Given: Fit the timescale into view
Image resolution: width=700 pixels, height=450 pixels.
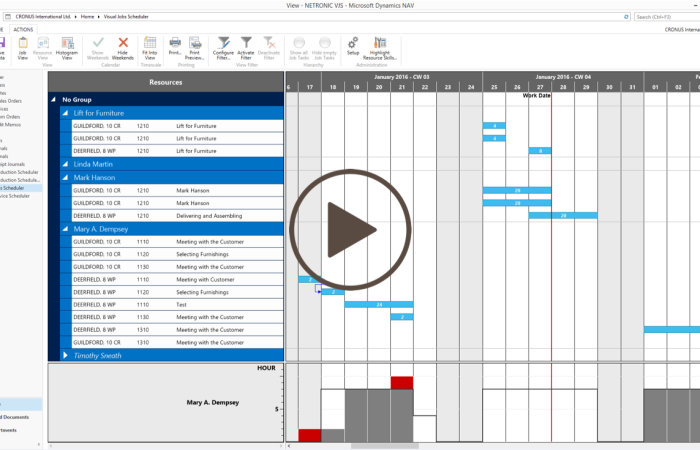Looking at the screenshot, I should pyautogui.click(x=150, y=48).
